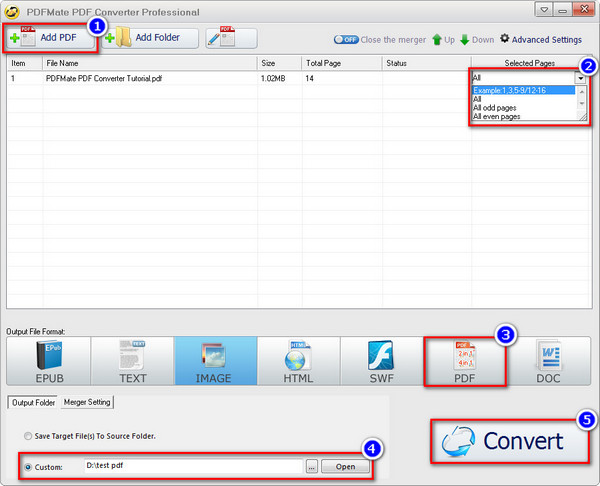Viewport: 600px width, 486px height.
Task: Browse output folder with ellipsis button
Action: (312, 466)
